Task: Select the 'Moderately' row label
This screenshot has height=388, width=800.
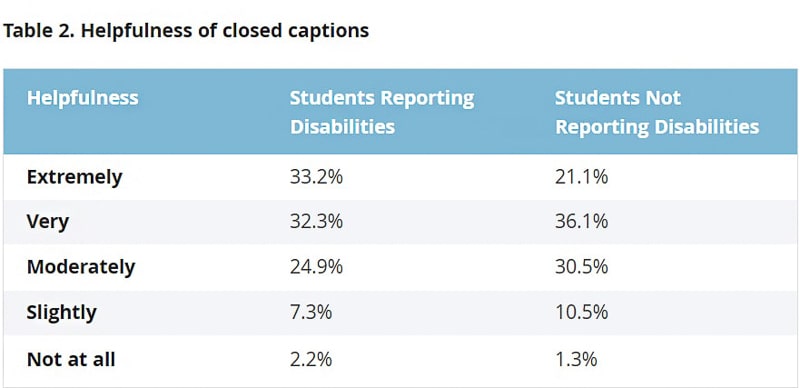Action: pos(81,267)
